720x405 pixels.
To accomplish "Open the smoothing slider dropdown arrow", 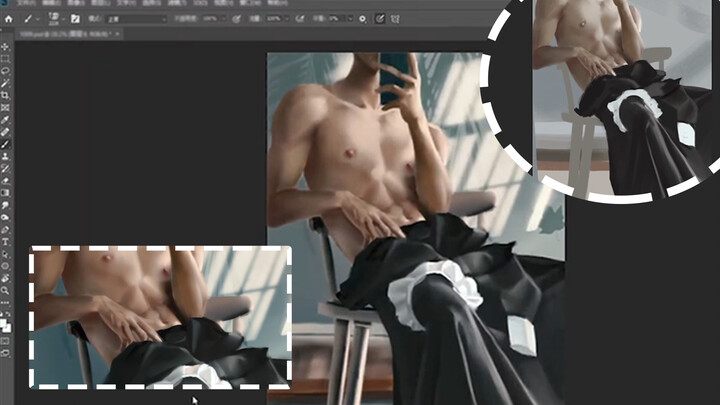I will (x=350, y=19).
